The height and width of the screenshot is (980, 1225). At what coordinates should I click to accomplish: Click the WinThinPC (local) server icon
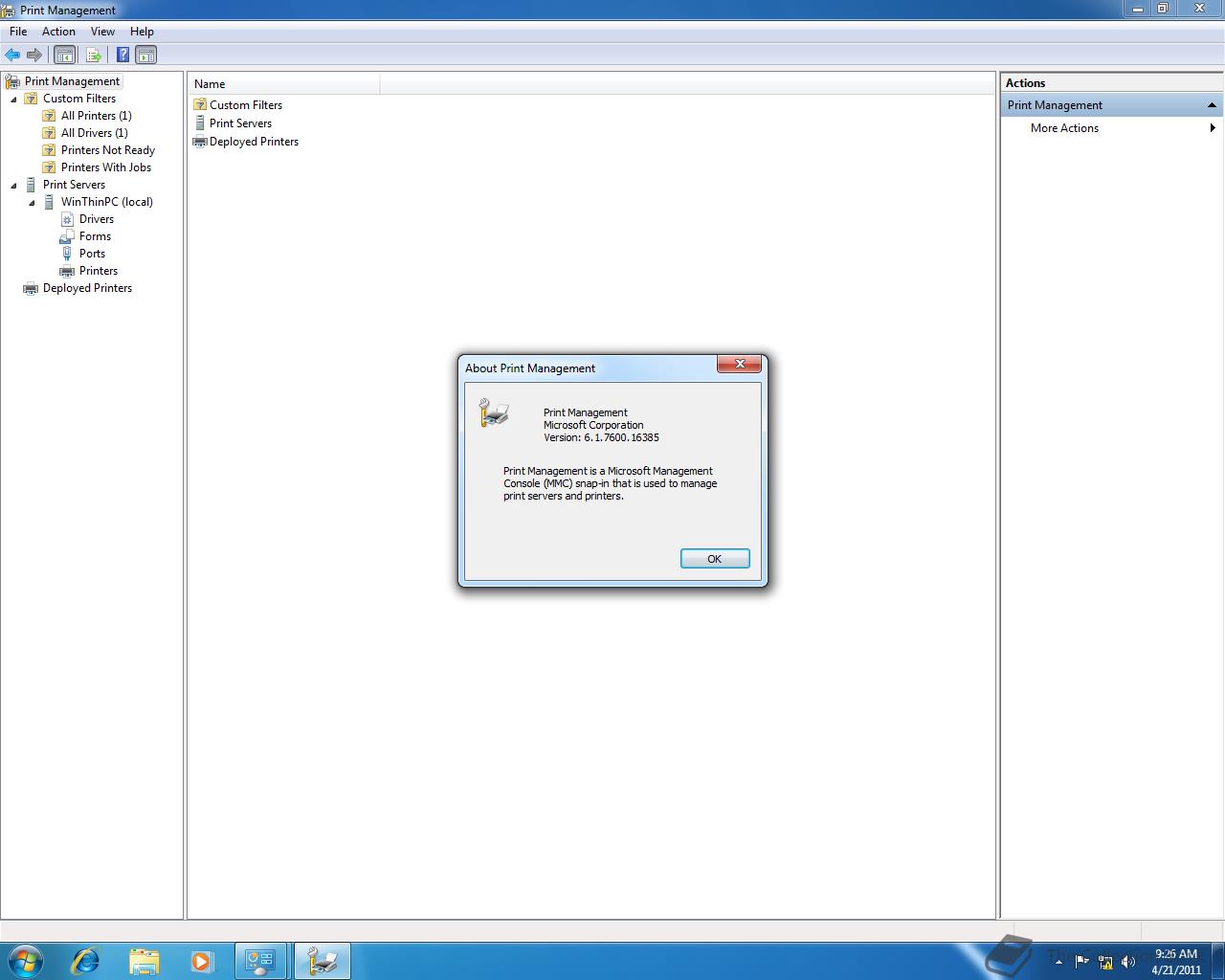49,202
